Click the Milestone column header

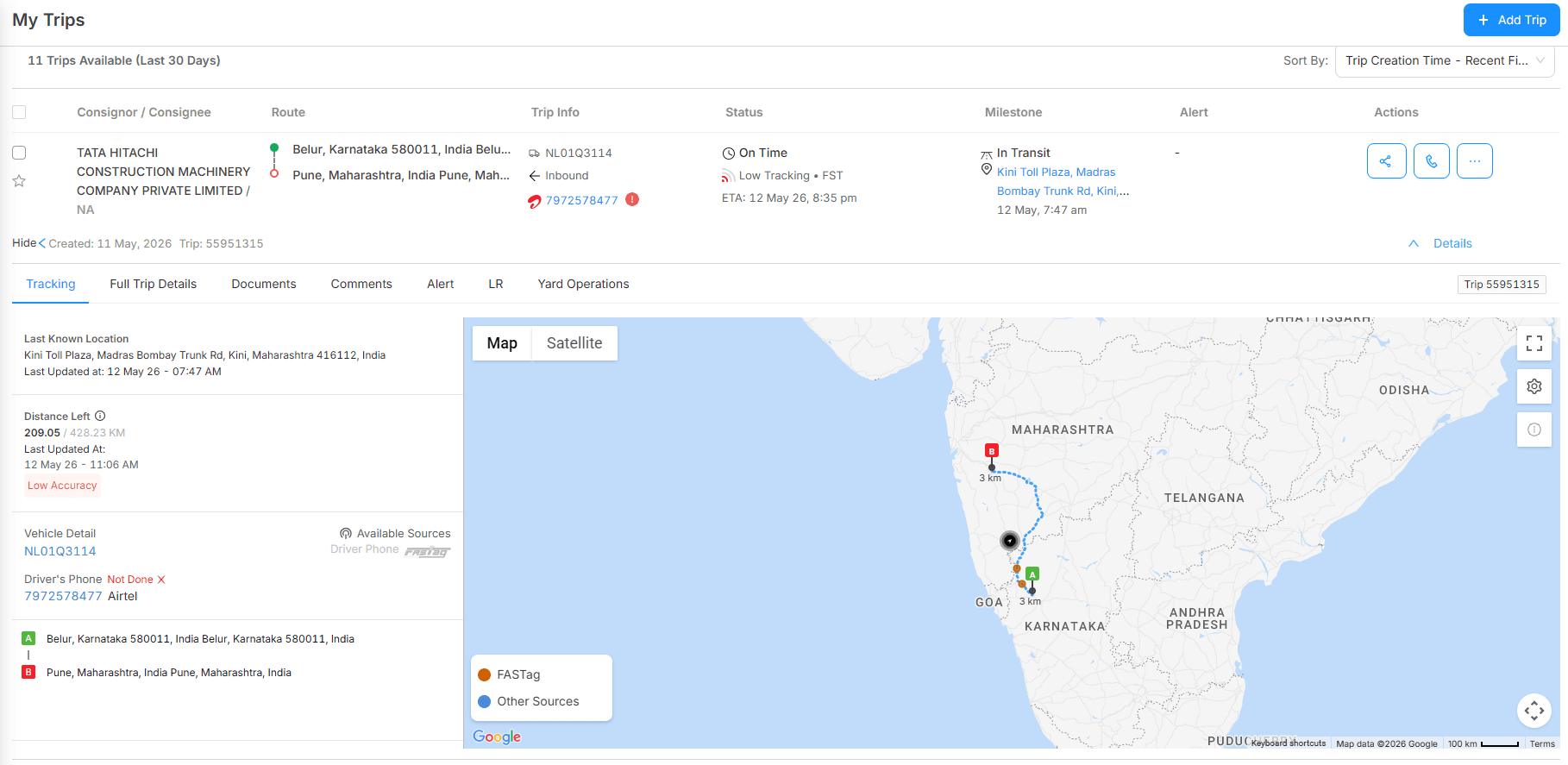click(x=1013, y=112)
